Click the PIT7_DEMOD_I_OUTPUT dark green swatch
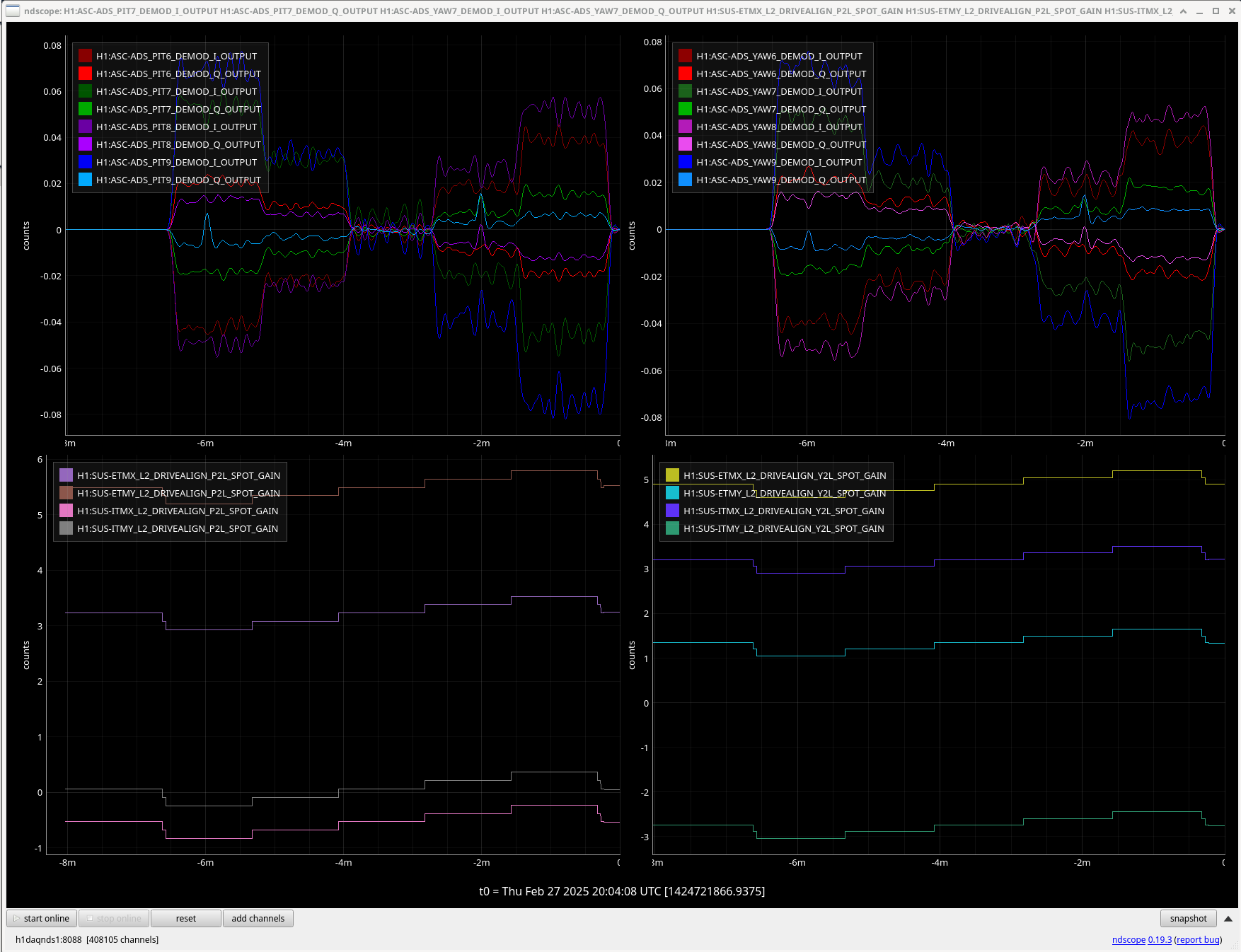Screen dimensions: 1241x952 click(x=85, y=91)
